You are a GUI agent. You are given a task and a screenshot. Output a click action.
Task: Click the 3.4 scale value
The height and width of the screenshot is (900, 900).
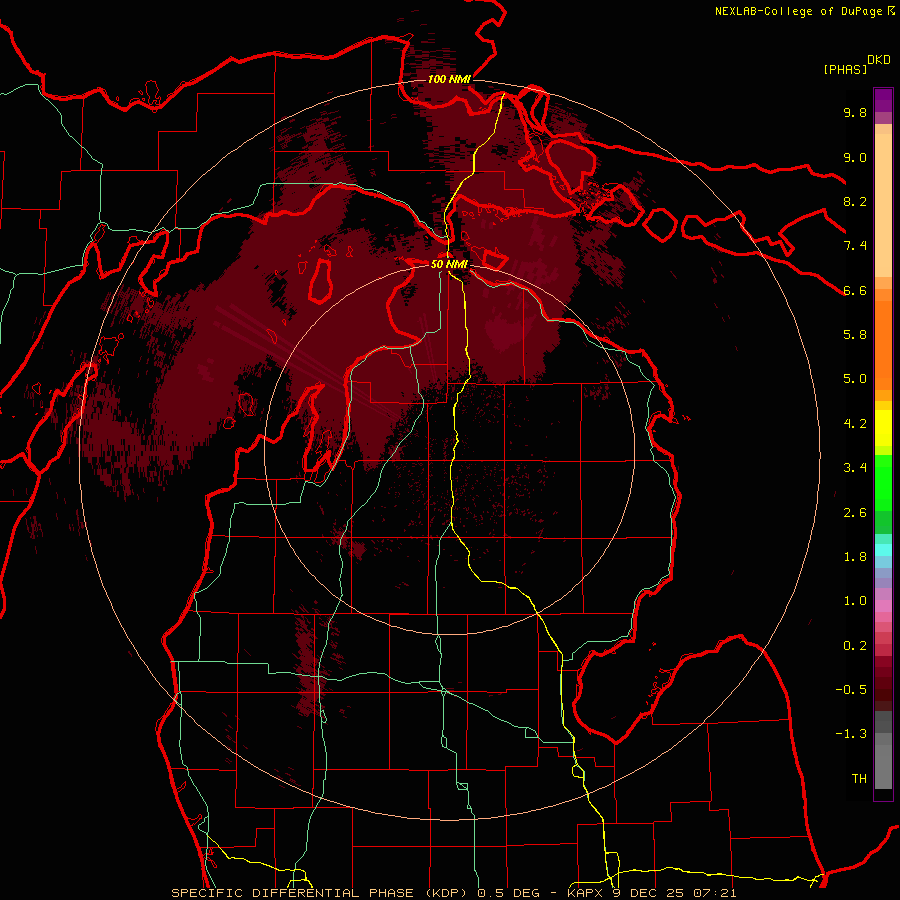[855, 468]
